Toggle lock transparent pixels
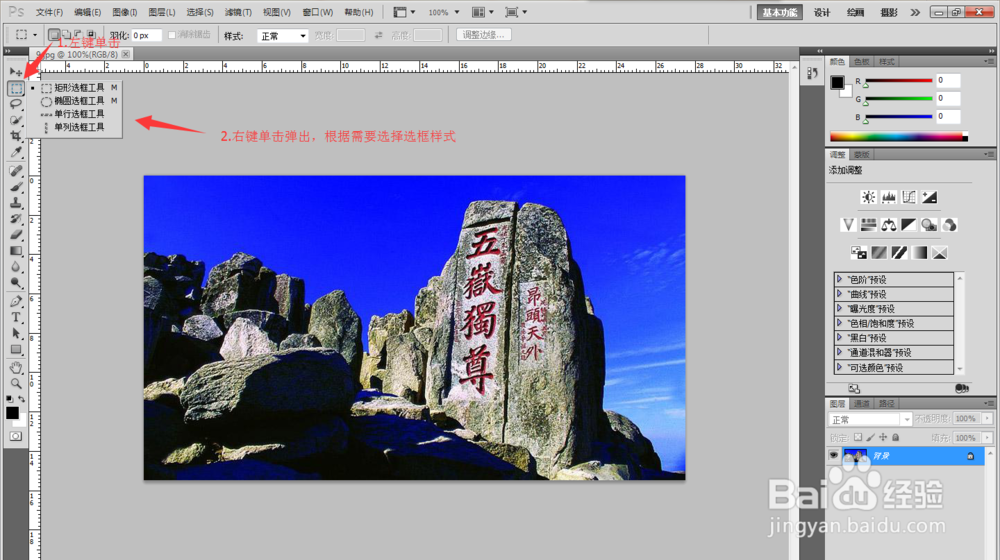The height and width of the screenshot is (560, 1000). click(858, 438)
